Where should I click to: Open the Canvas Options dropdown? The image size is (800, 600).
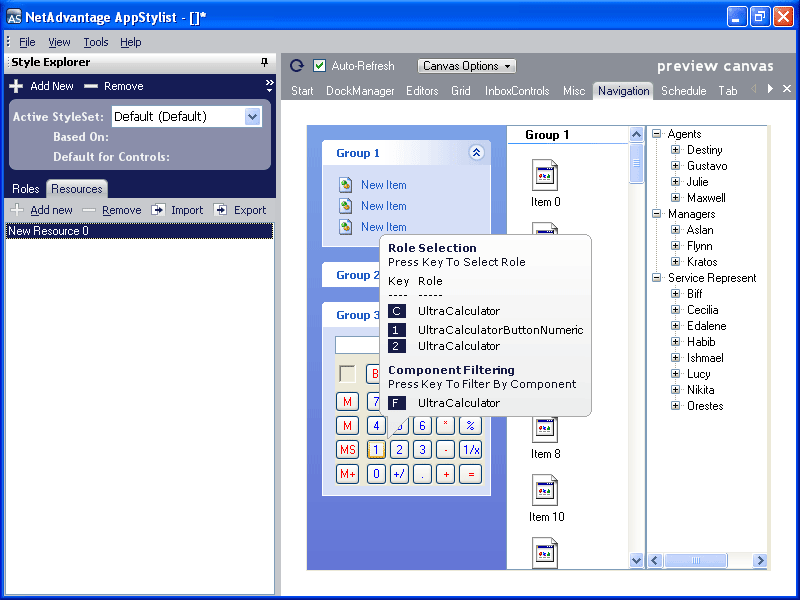(x=467, y=66)
